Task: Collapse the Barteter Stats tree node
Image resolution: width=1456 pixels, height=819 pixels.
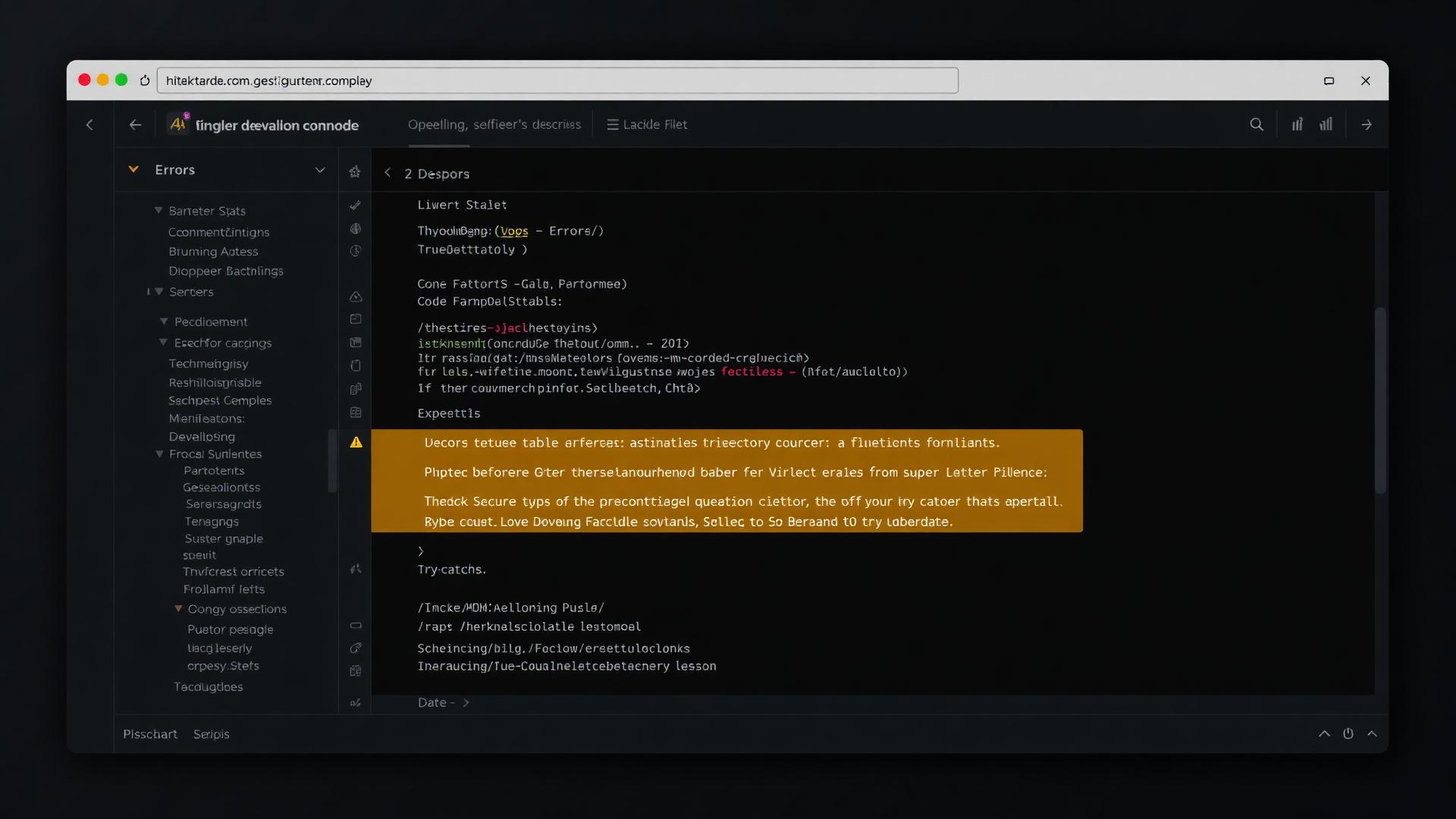Action: click(158, 210)
